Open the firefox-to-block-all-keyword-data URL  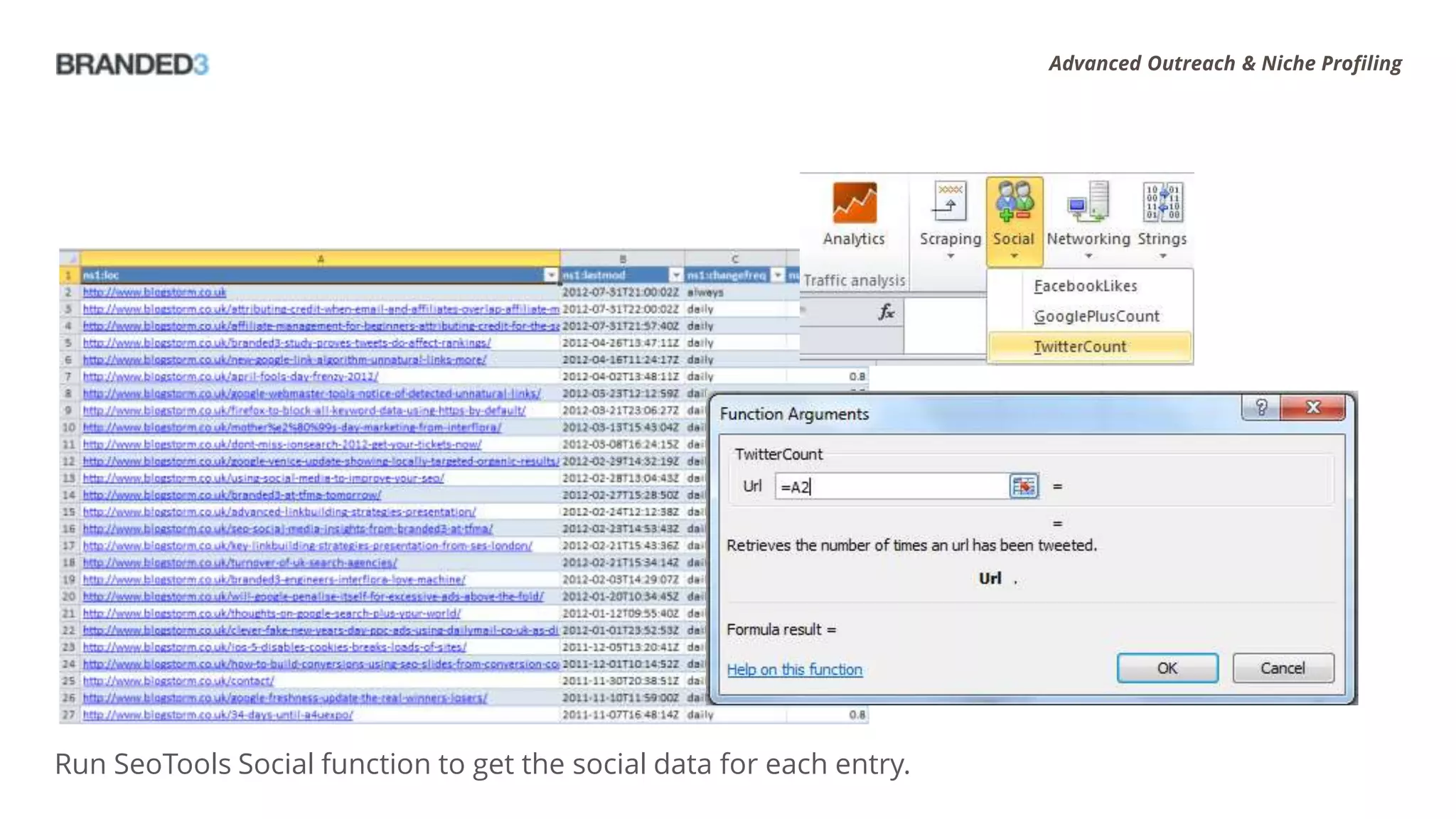coord(304,410)
